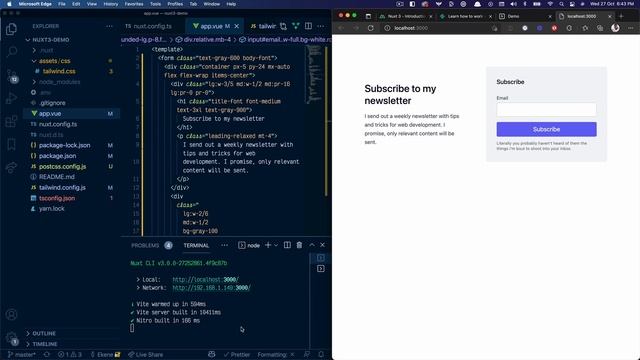The image size is (640, 360).
Task: Switch to Nuxt 3 Introduction browser tab
Action: coord(405,16)
